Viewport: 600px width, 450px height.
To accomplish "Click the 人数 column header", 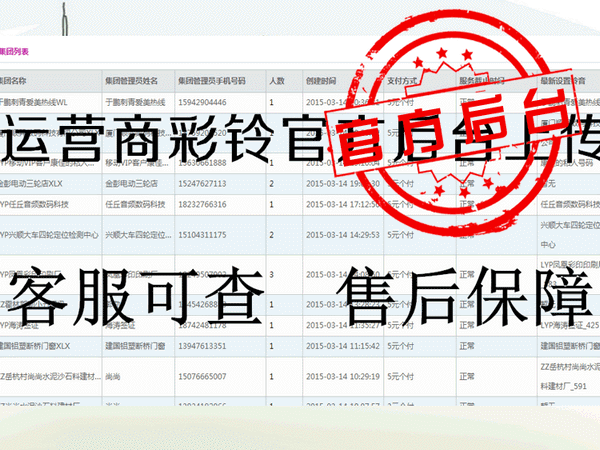I will [278, 80].
